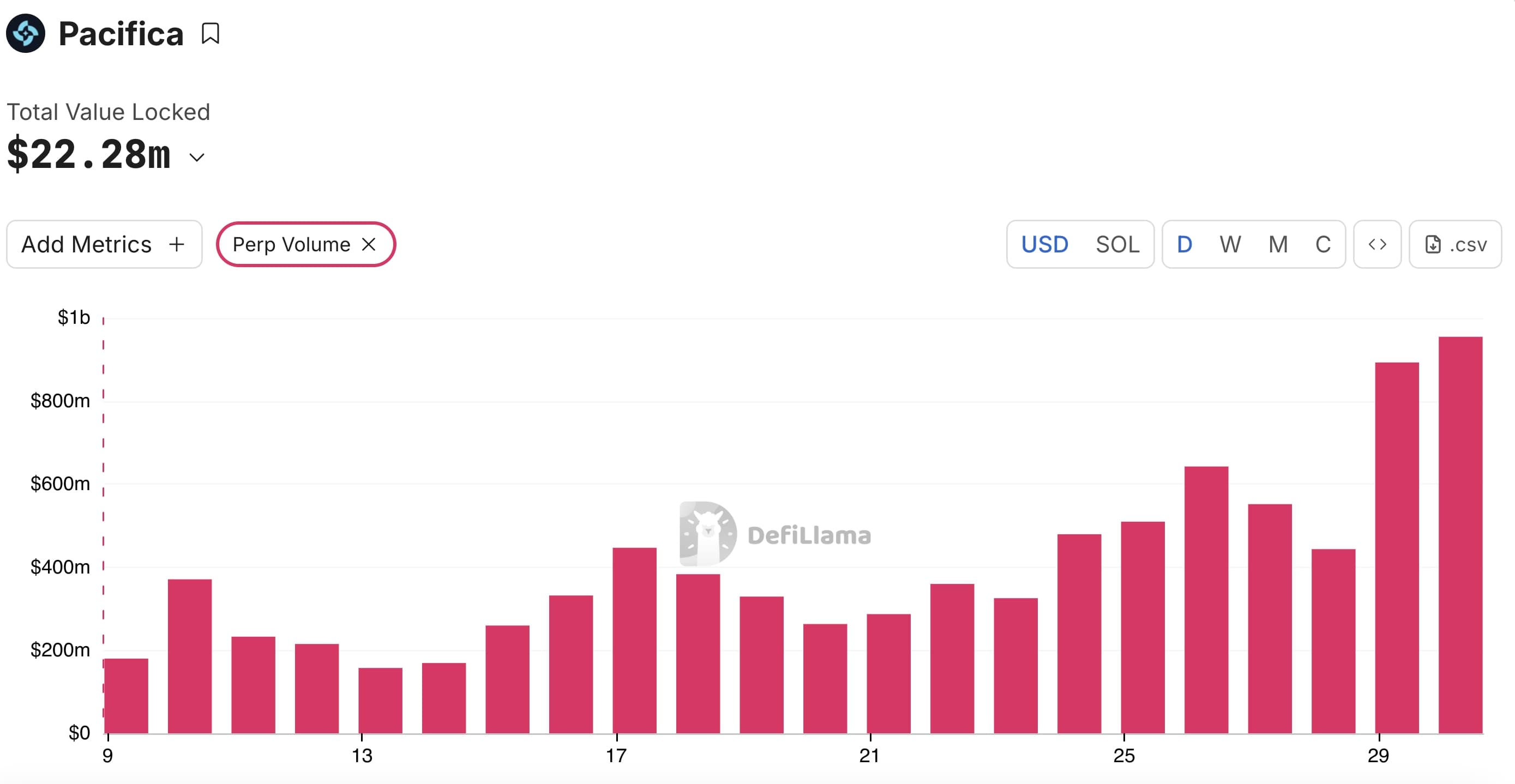Click the Perp Volume metric chip
The image size is (1515, 784).
(291, 244)
